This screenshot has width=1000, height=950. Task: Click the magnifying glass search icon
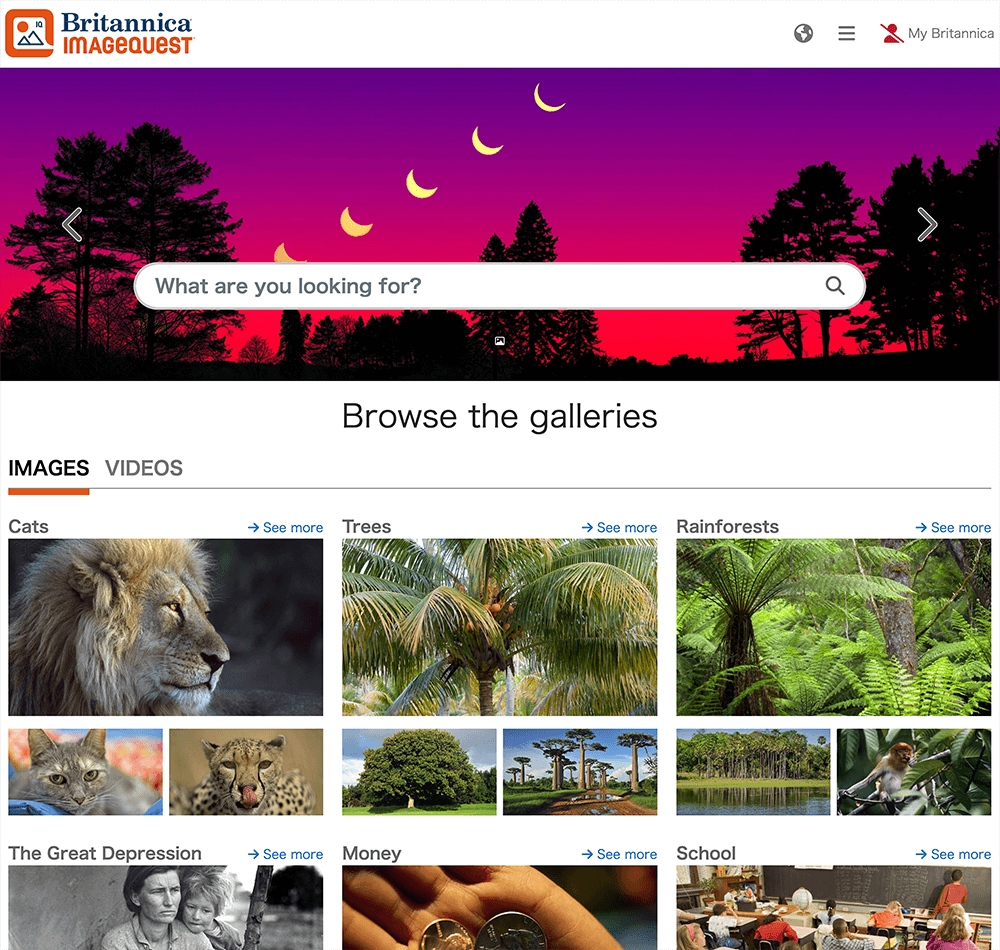[835, 286]
